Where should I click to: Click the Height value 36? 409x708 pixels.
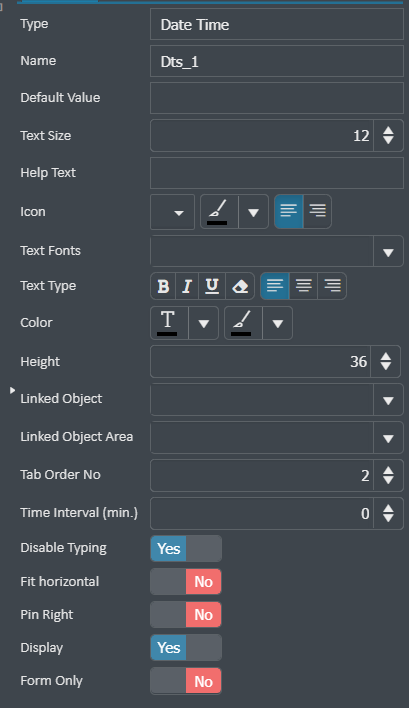[x=358, y=362]
